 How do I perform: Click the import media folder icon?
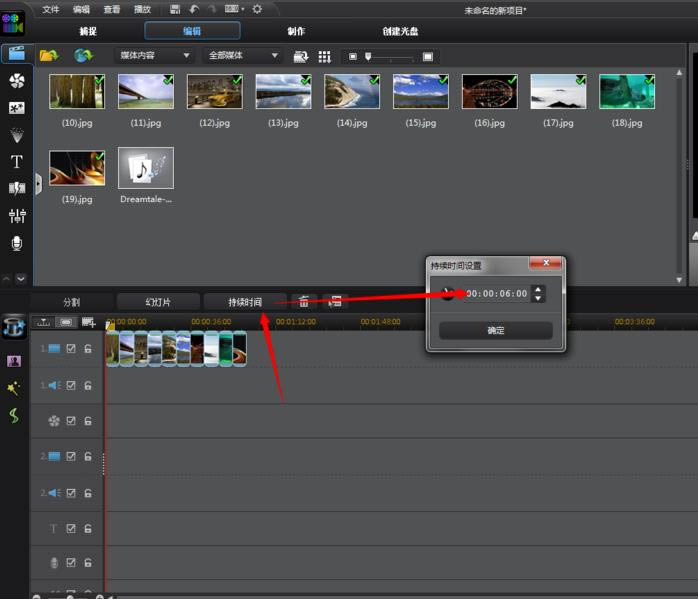tap(49, 56)
